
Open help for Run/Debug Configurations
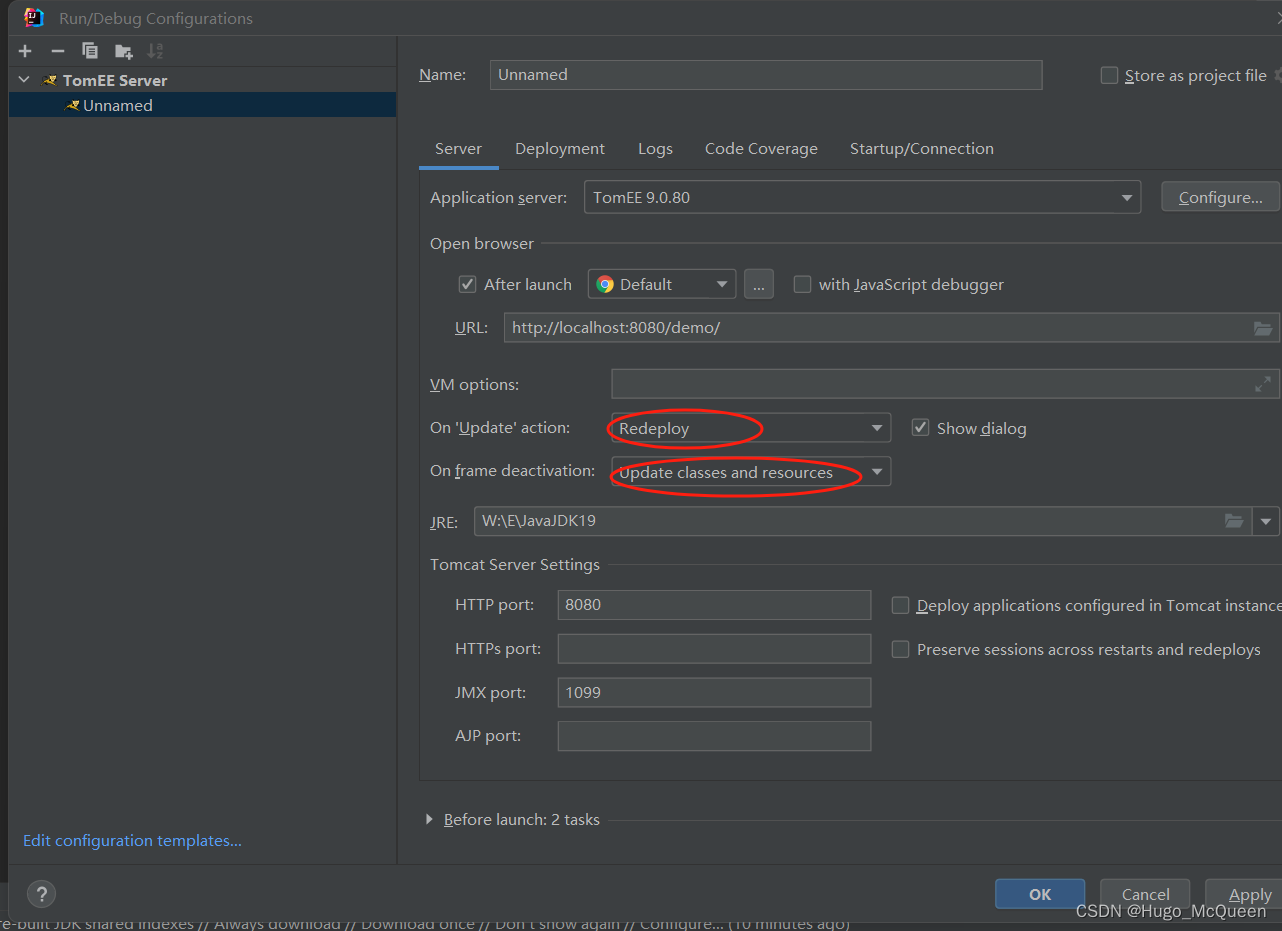coord(40,894)
